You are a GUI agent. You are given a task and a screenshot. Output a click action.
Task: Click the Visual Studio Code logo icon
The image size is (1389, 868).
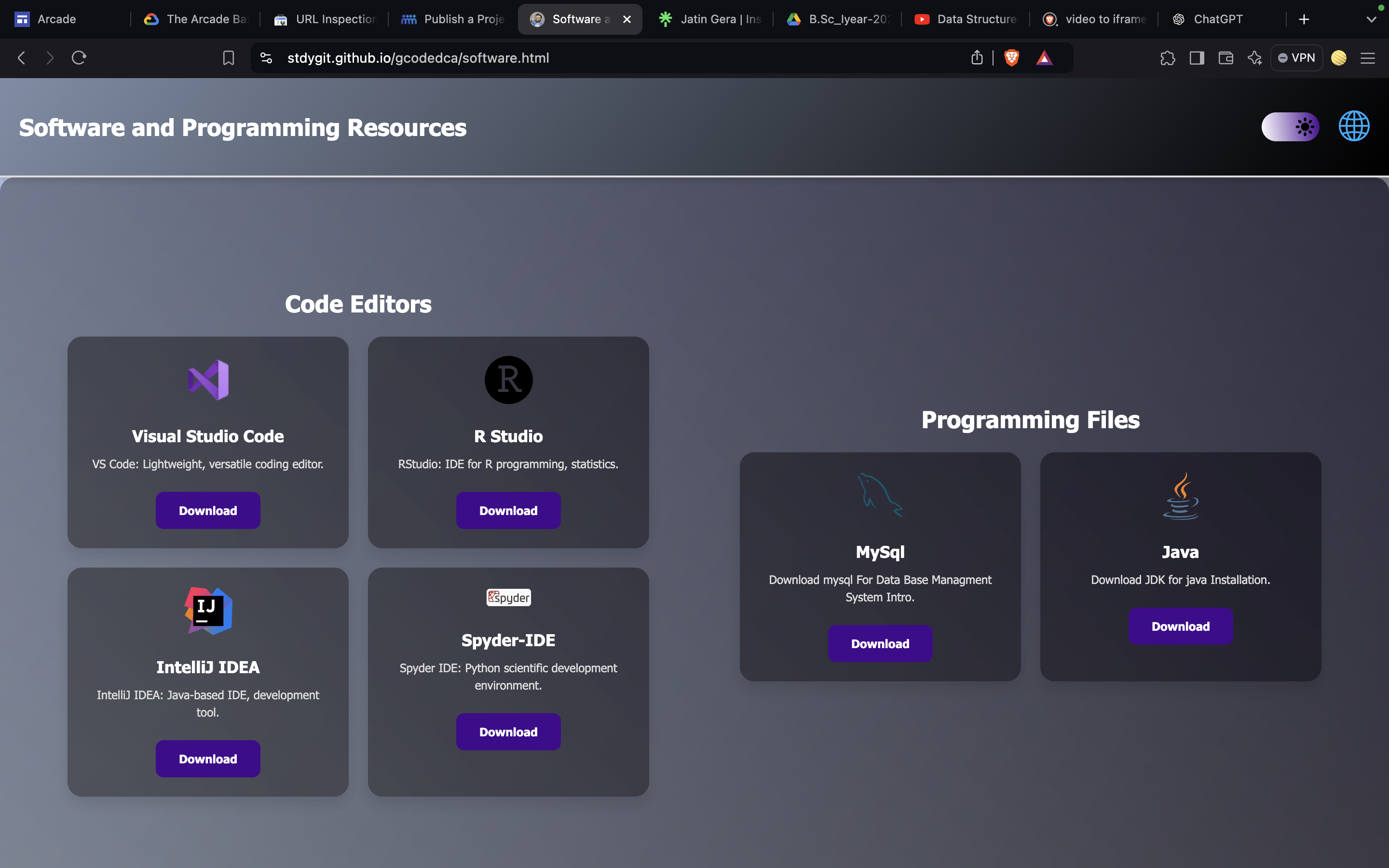click(208, 380)
